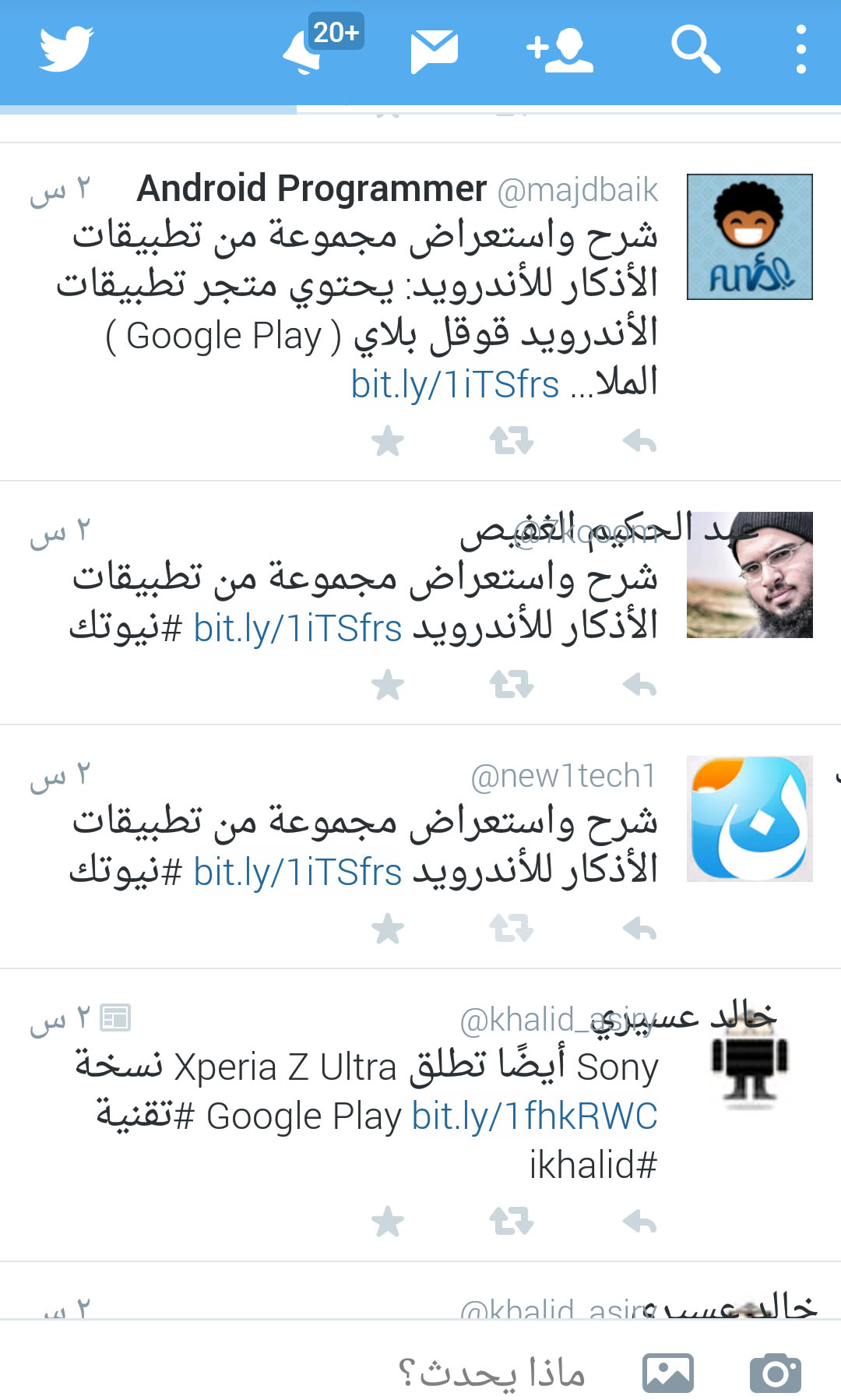841x1400 pixels.
Task: Tap the add people icon
Action: coord(560,51)
